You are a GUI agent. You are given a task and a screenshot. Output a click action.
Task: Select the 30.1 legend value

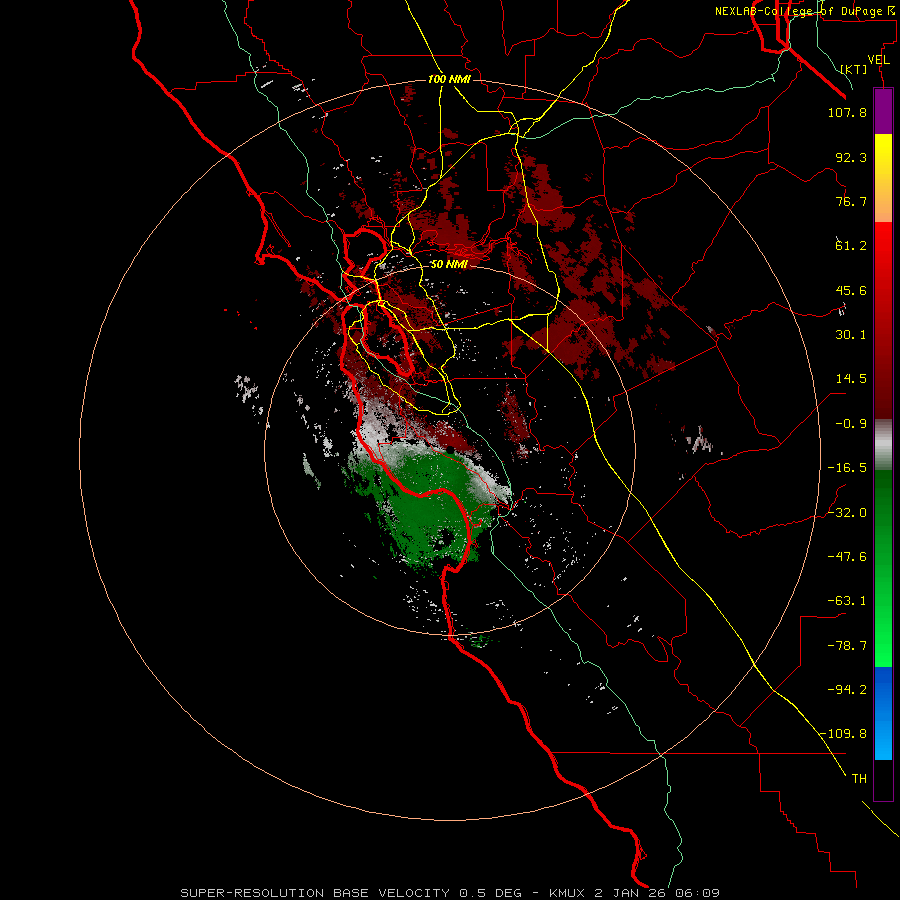tap(851, 335)
